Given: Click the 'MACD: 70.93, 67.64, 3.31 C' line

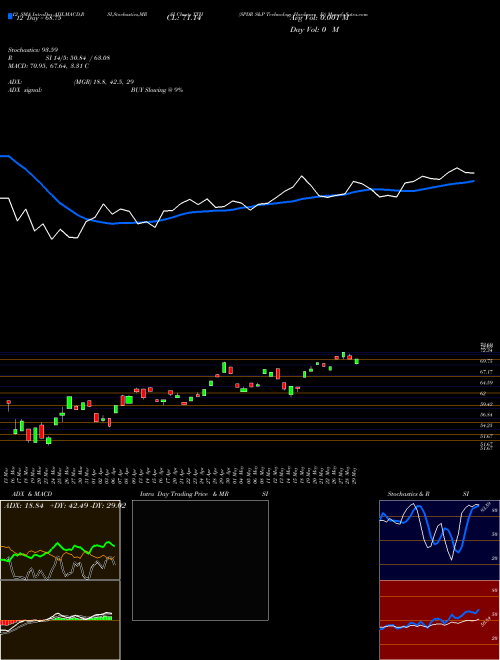Looking at the screenshot, I should (x=48, y=66).
